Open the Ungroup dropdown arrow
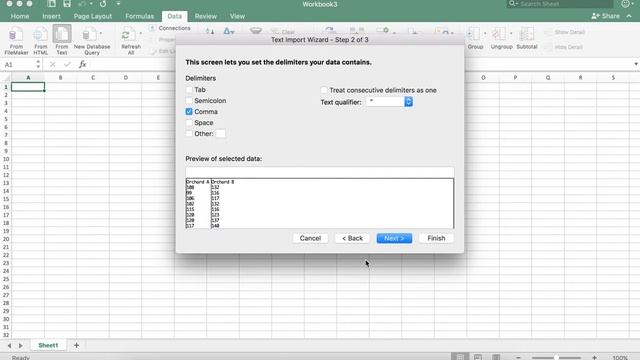 click(x=511, y=33)
